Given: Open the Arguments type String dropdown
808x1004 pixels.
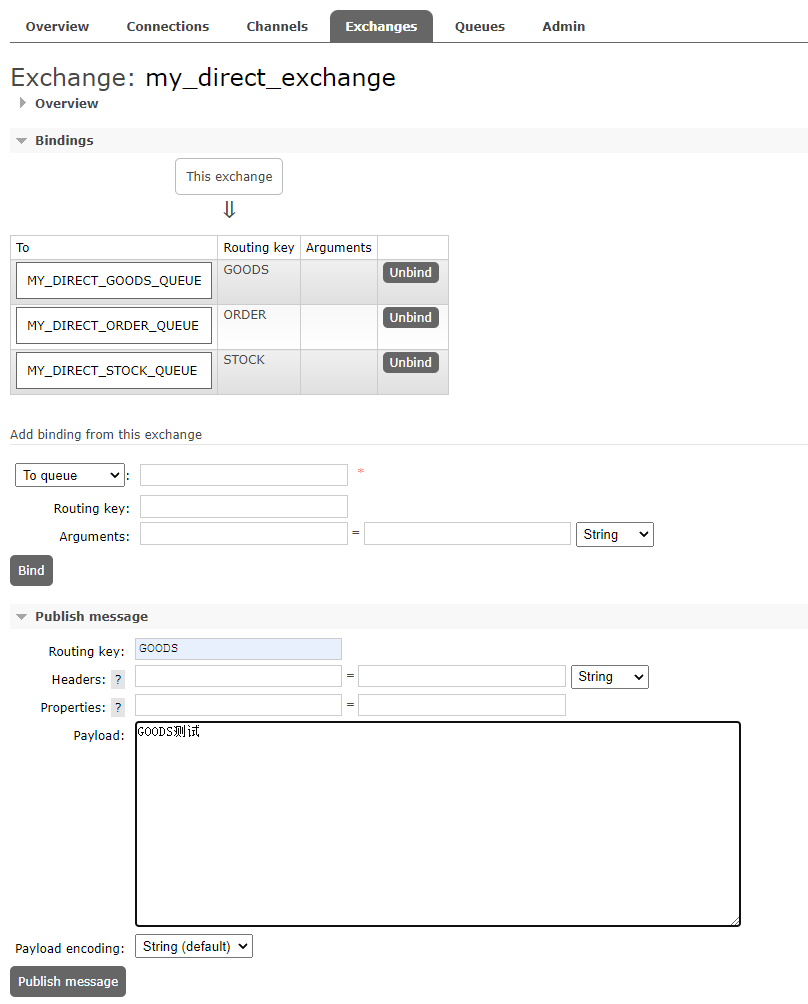Looking at the screenshot, I should coord(614,534).
